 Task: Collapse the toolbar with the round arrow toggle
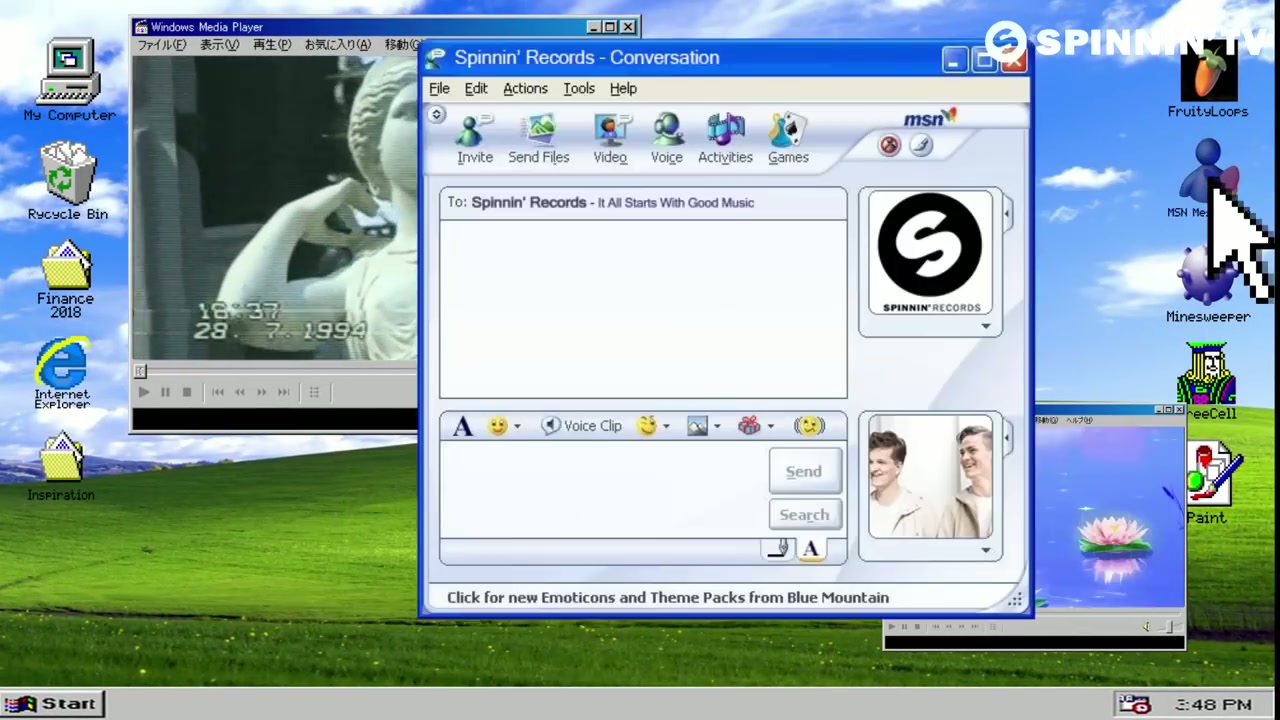point(436,115)
